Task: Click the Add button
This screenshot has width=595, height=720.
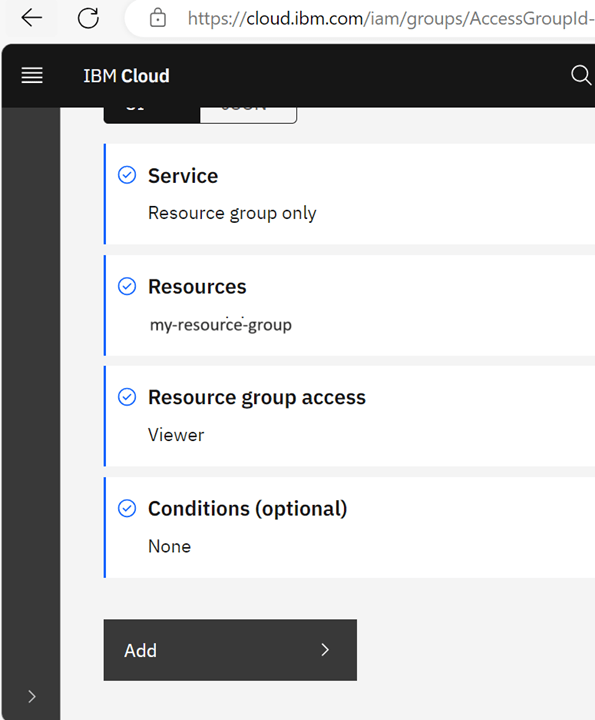Action: (x=230, y=650)
